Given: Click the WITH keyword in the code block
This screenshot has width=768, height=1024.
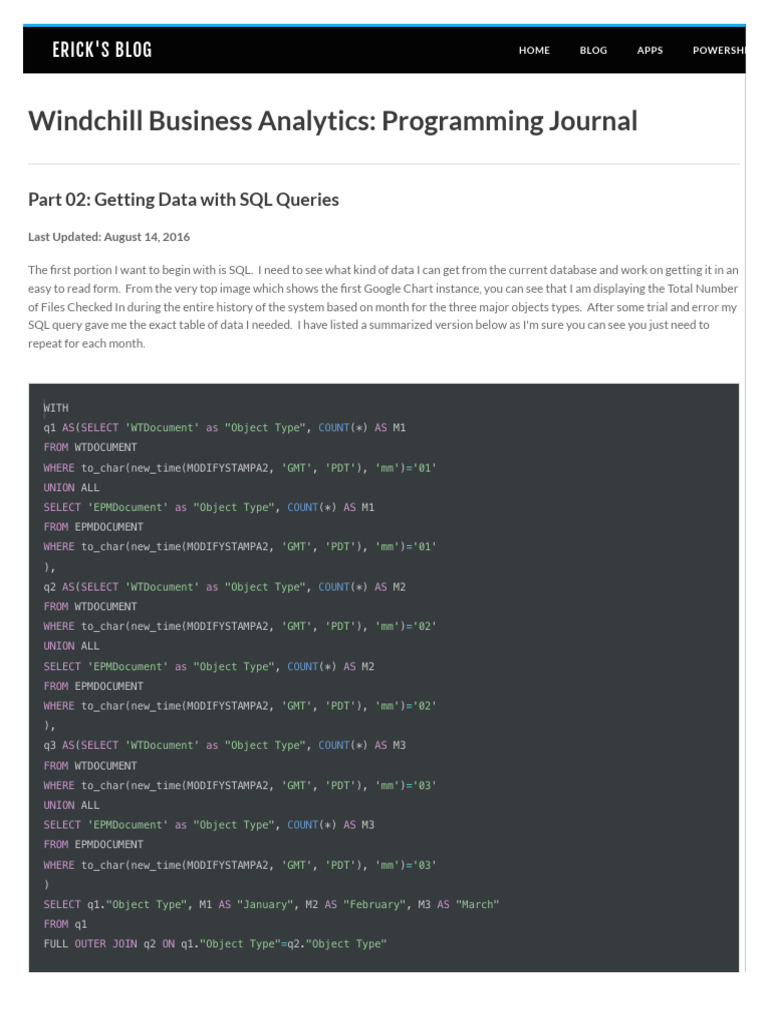Looking at the screenshot, I should [56, 408].
